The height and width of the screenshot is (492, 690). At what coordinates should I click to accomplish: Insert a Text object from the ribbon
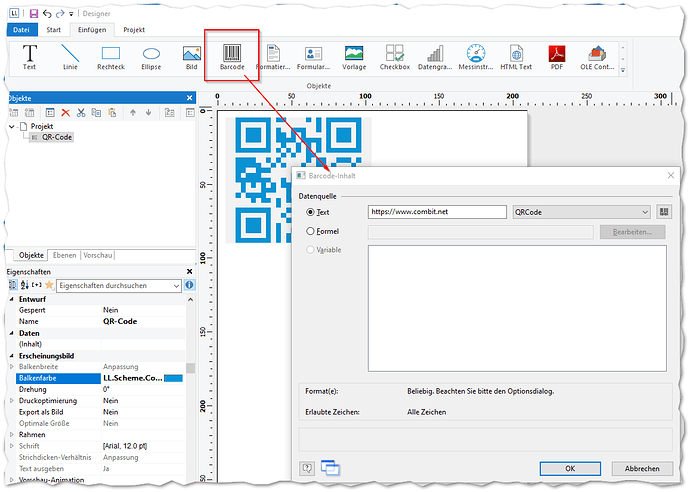point(29,57)
